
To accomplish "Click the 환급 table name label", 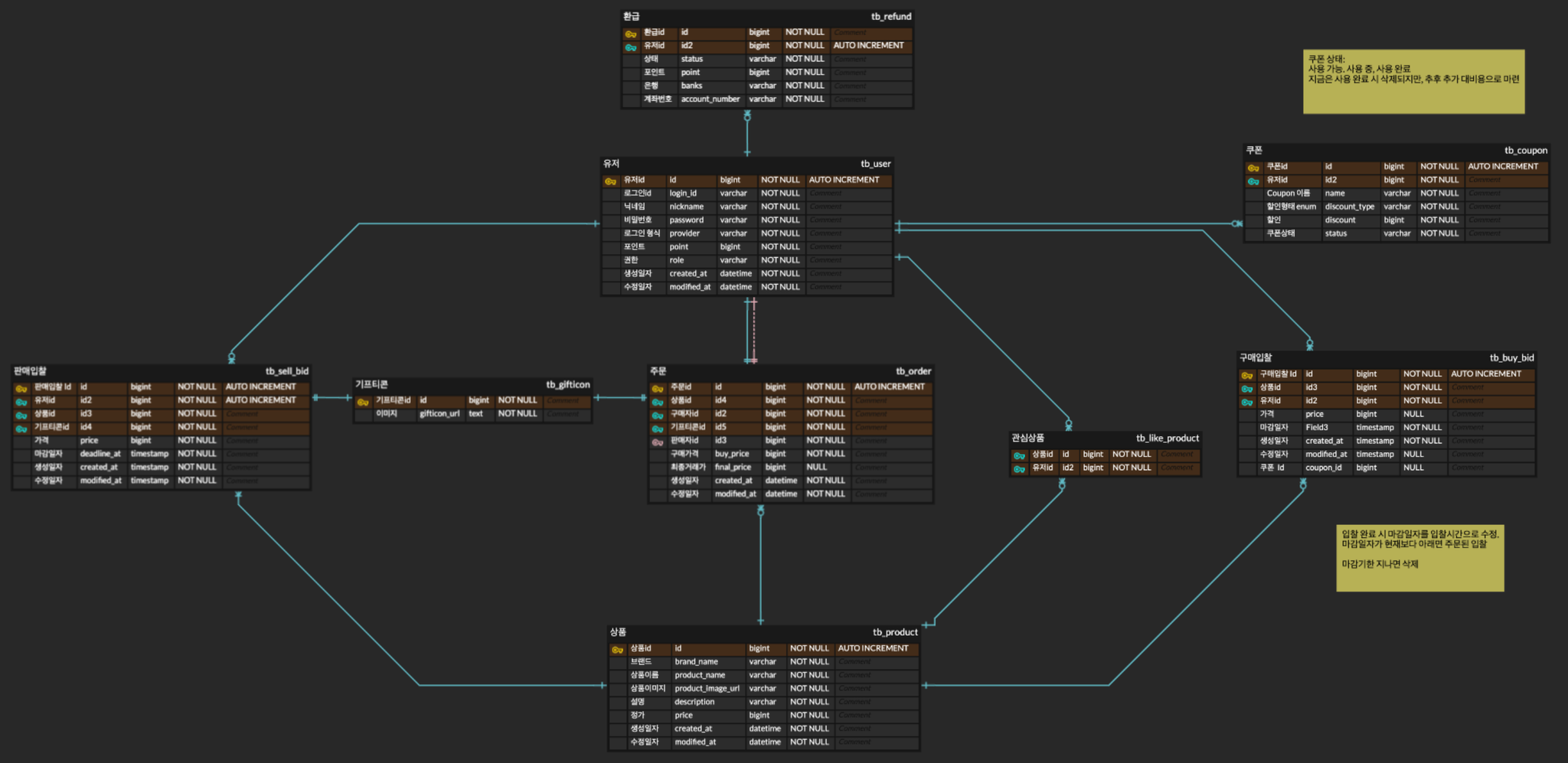I will pyautogui.click(x=631, y=16).
